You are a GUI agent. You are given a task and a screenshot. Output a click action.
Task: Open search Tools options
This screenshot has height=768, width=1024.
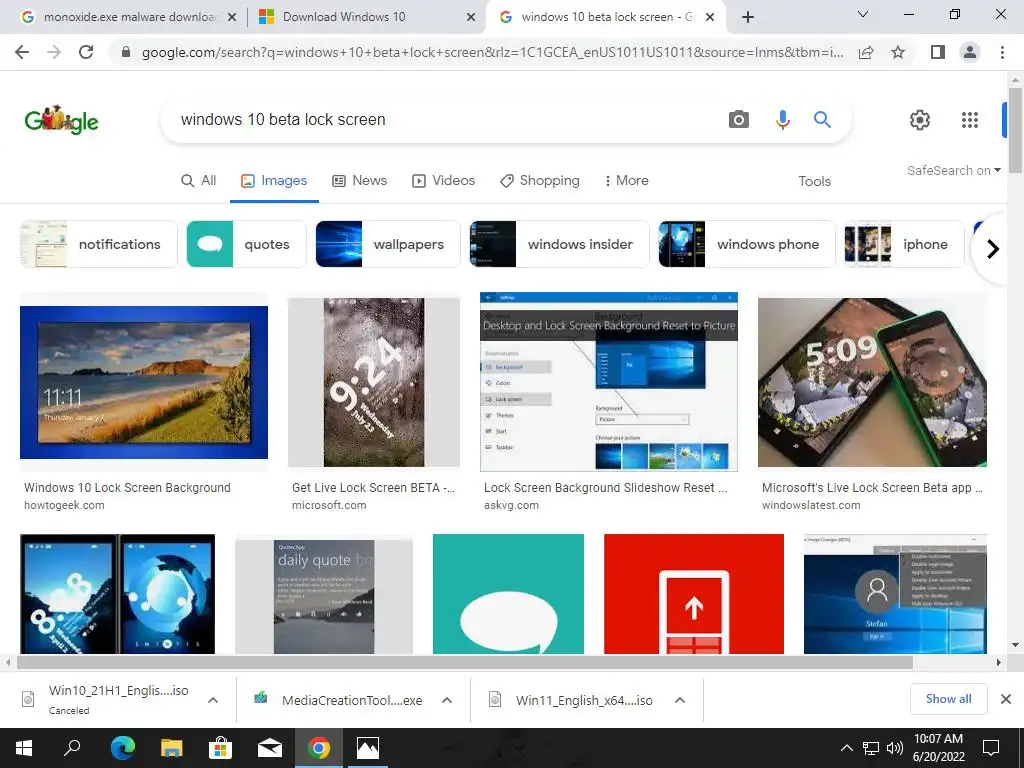click(814, 182)
